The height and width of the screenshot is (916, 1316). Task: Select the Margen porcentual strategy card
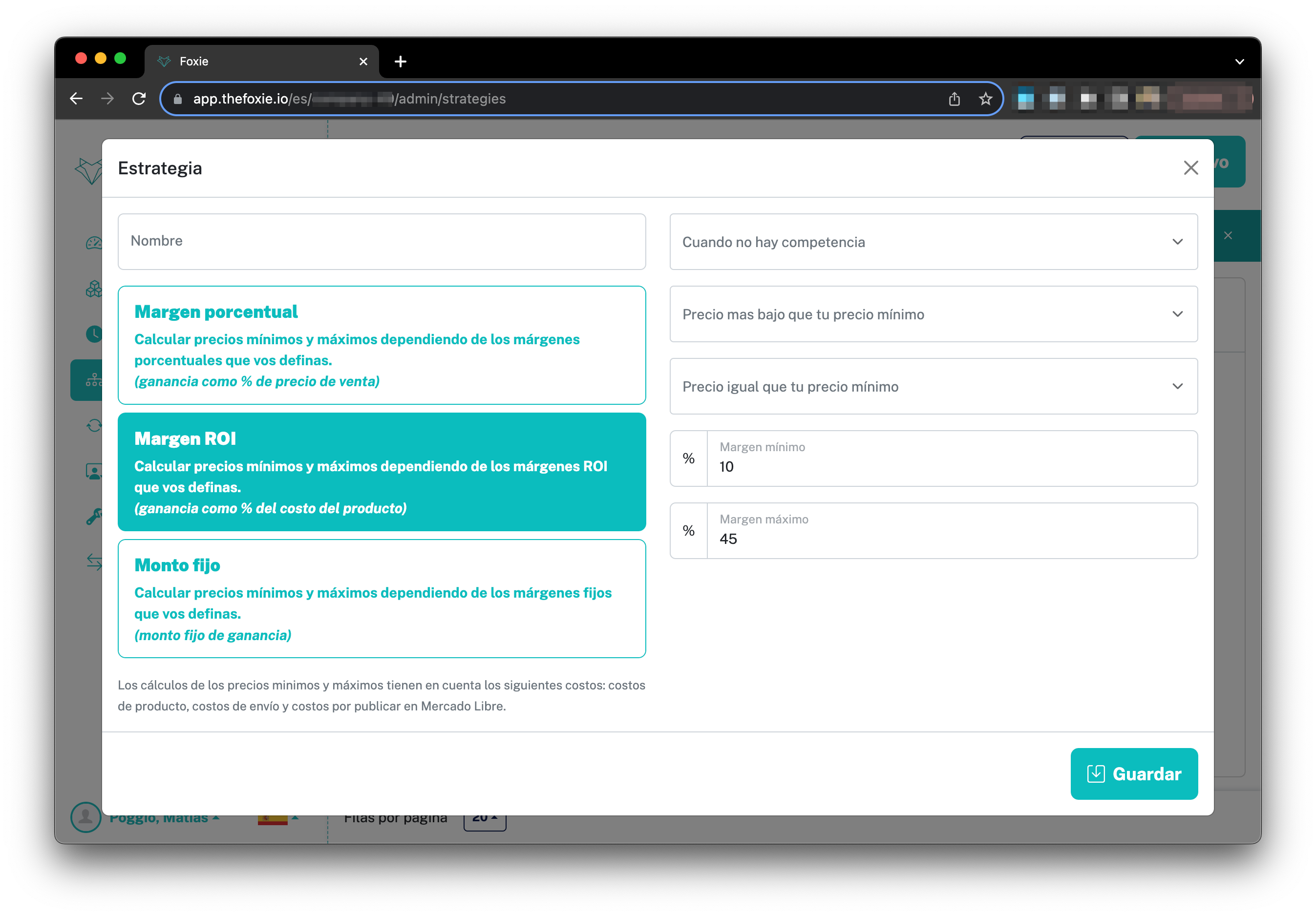point(382,345)
